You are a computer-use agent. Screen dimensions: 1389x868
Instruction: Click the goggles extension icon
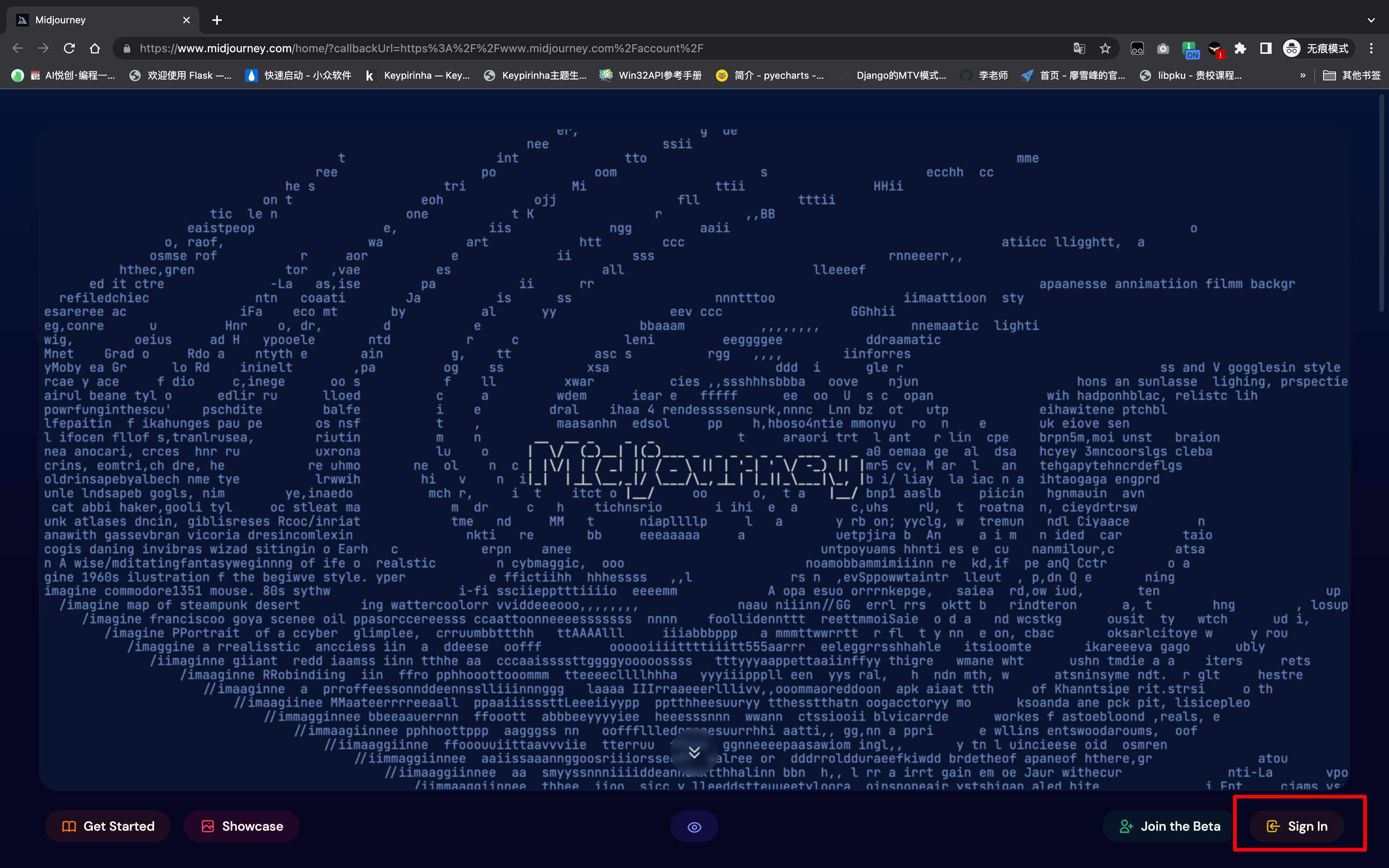pos(1137,48)
